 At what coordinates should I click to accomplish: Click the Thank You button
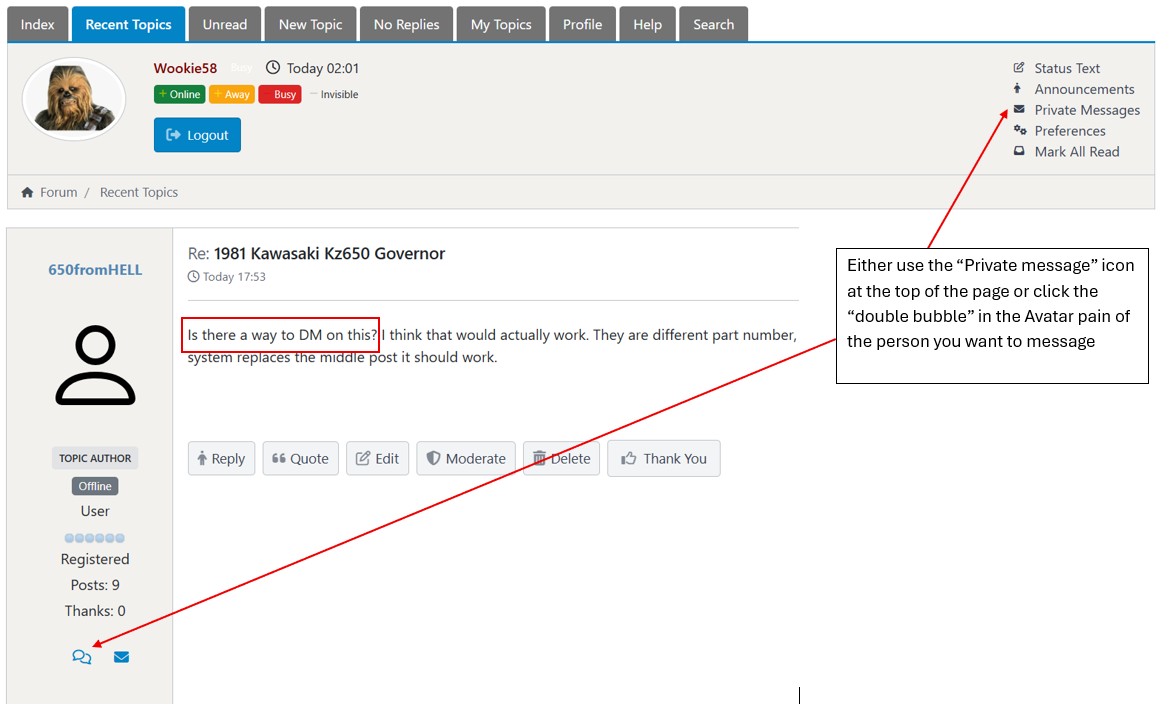click(x=663, y=458)
